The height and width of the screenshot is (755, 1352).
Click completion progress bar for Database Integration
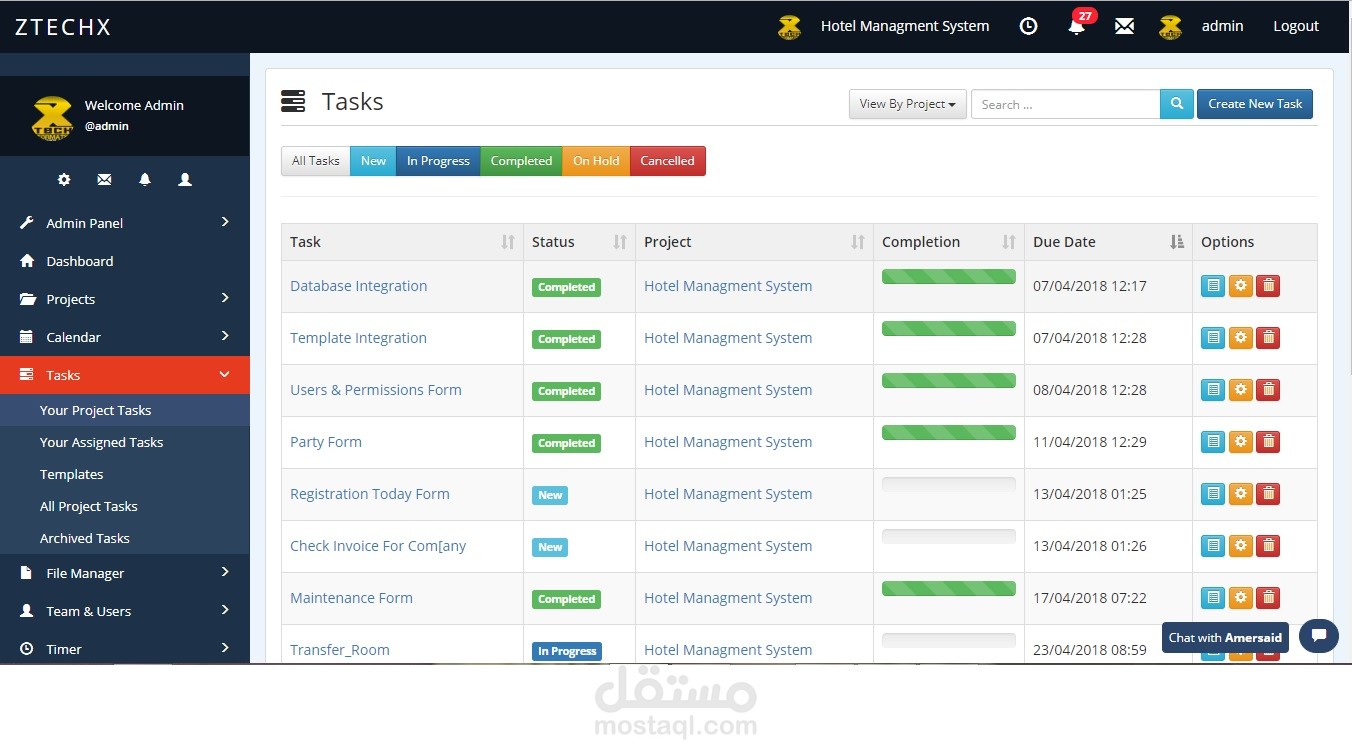click(949, 277)
